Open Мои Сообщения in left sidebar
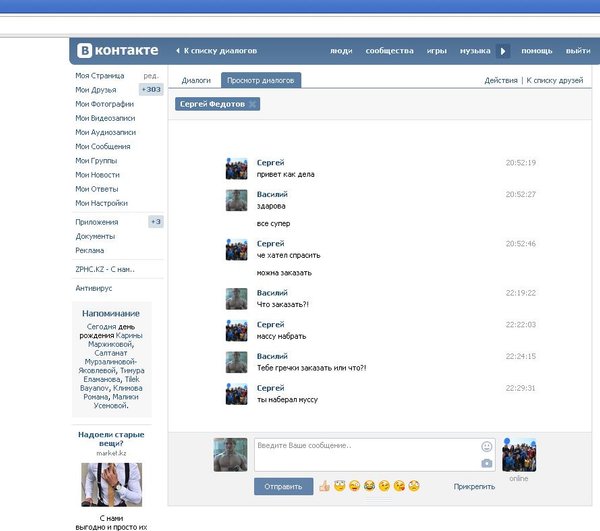 pyautogui.click(x=104, y=146)
